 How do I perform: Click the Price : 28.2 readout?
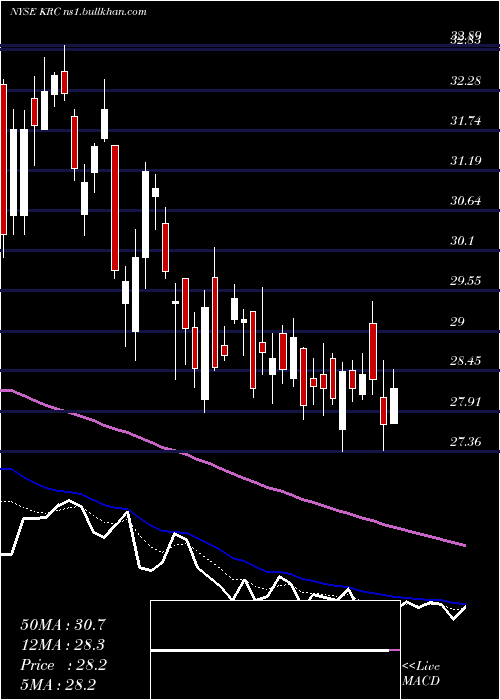[x=63, y=665]
